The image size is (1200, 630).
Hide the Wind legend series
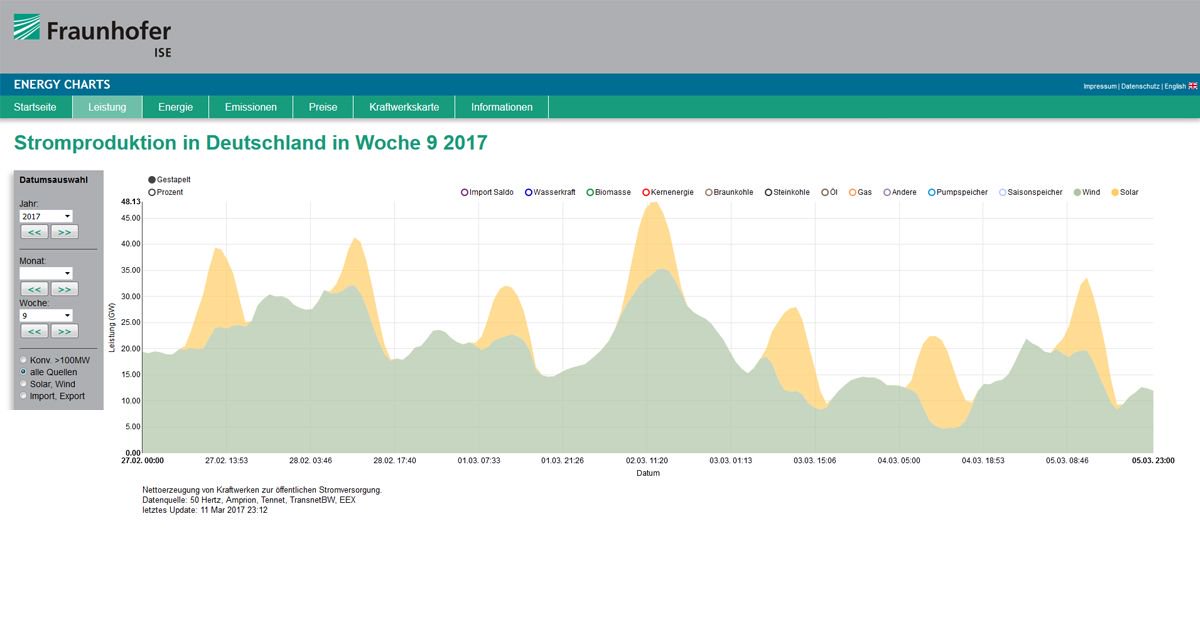tap(1087, 192)
